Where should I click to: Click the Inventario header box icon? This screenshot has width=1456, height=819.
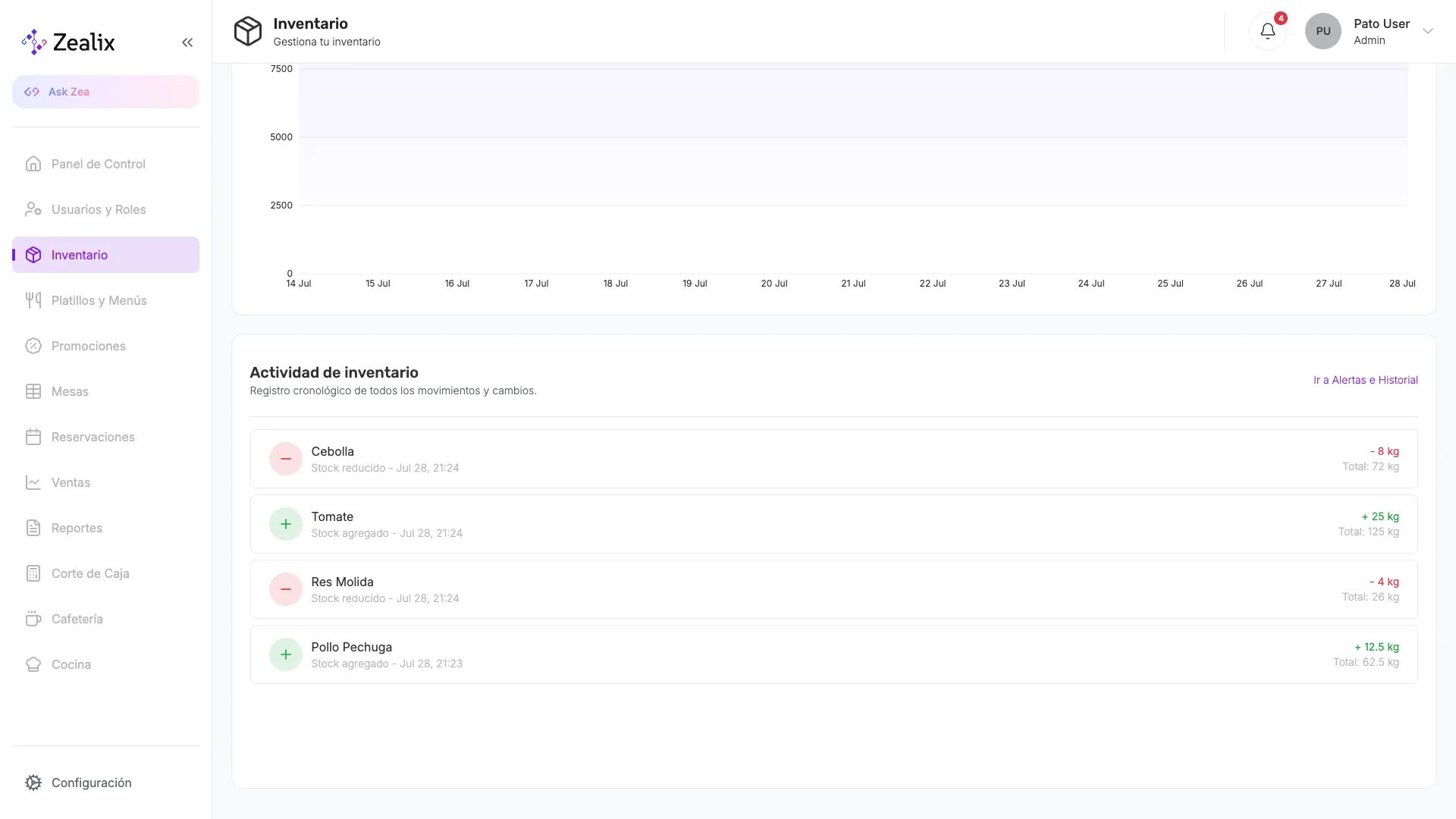click(248, 31)
